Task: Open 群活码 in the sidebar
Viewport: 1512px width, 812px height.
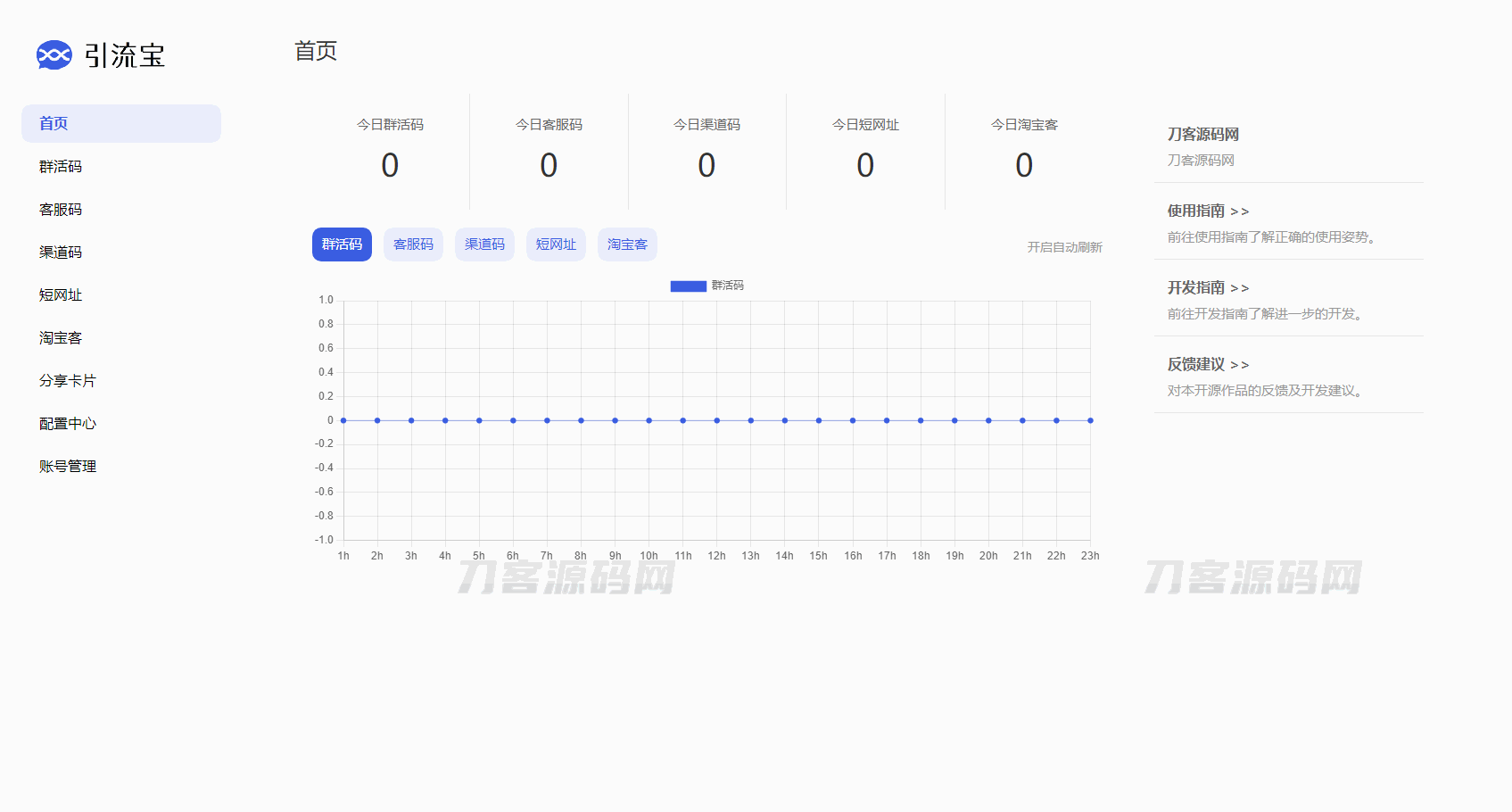Action: click(61, 167)
